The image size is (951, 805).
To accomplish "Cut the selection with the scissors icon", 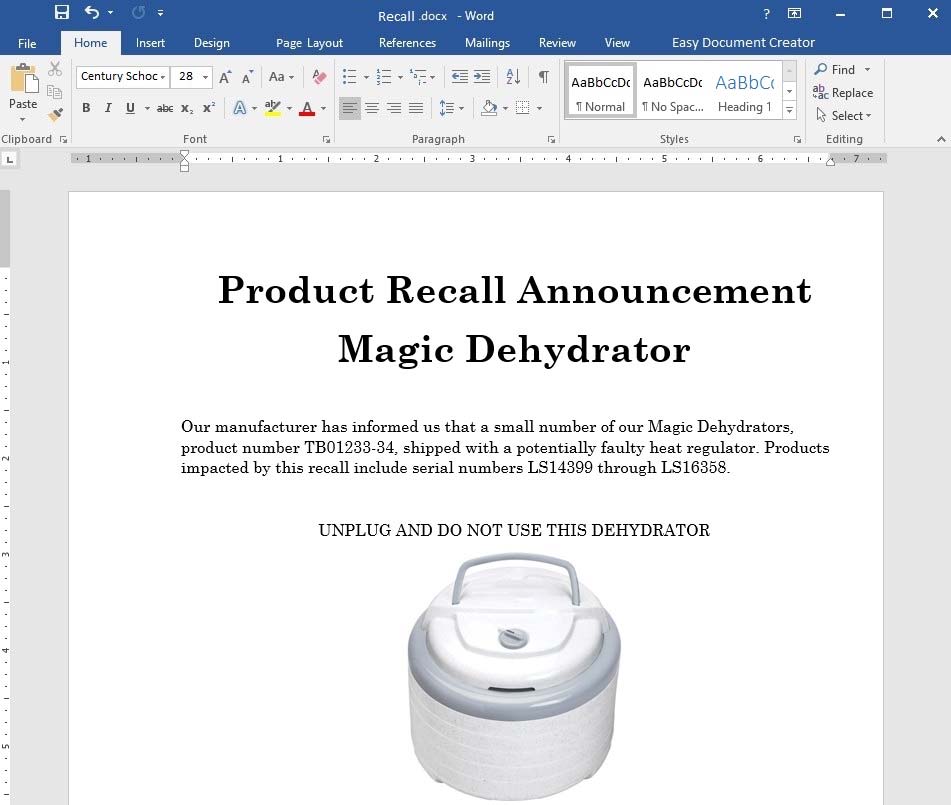I will pyautogui.click(x=55, y=69).
